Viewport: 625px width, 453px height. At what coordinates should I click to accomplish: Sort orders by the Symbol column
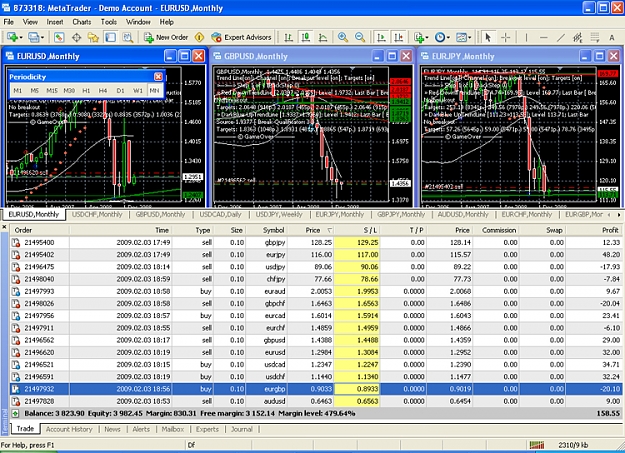267,230
